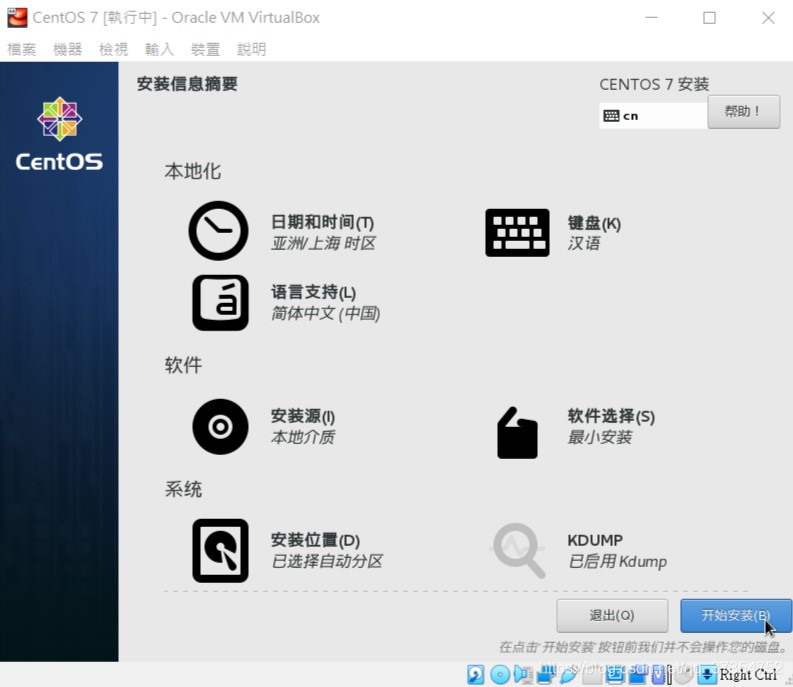Screen dimensions: 793x687
Task: Open Keyboard (键盘) settings icon
Action: (517, 233)
